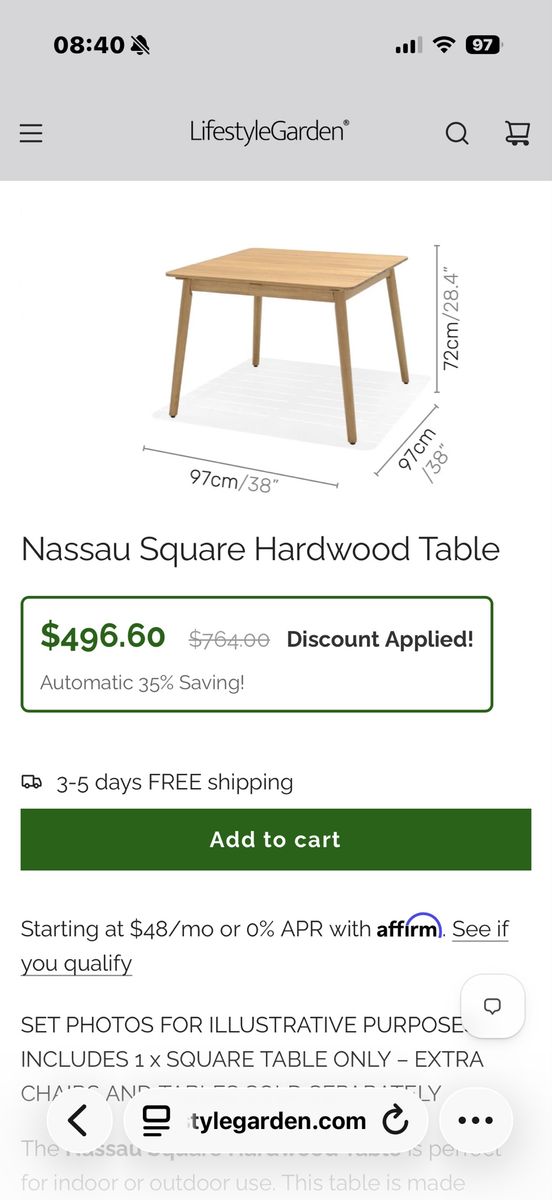Reload the page with the refresh icon
The image size is (552, 1200).
click(x=396, y=1120)
